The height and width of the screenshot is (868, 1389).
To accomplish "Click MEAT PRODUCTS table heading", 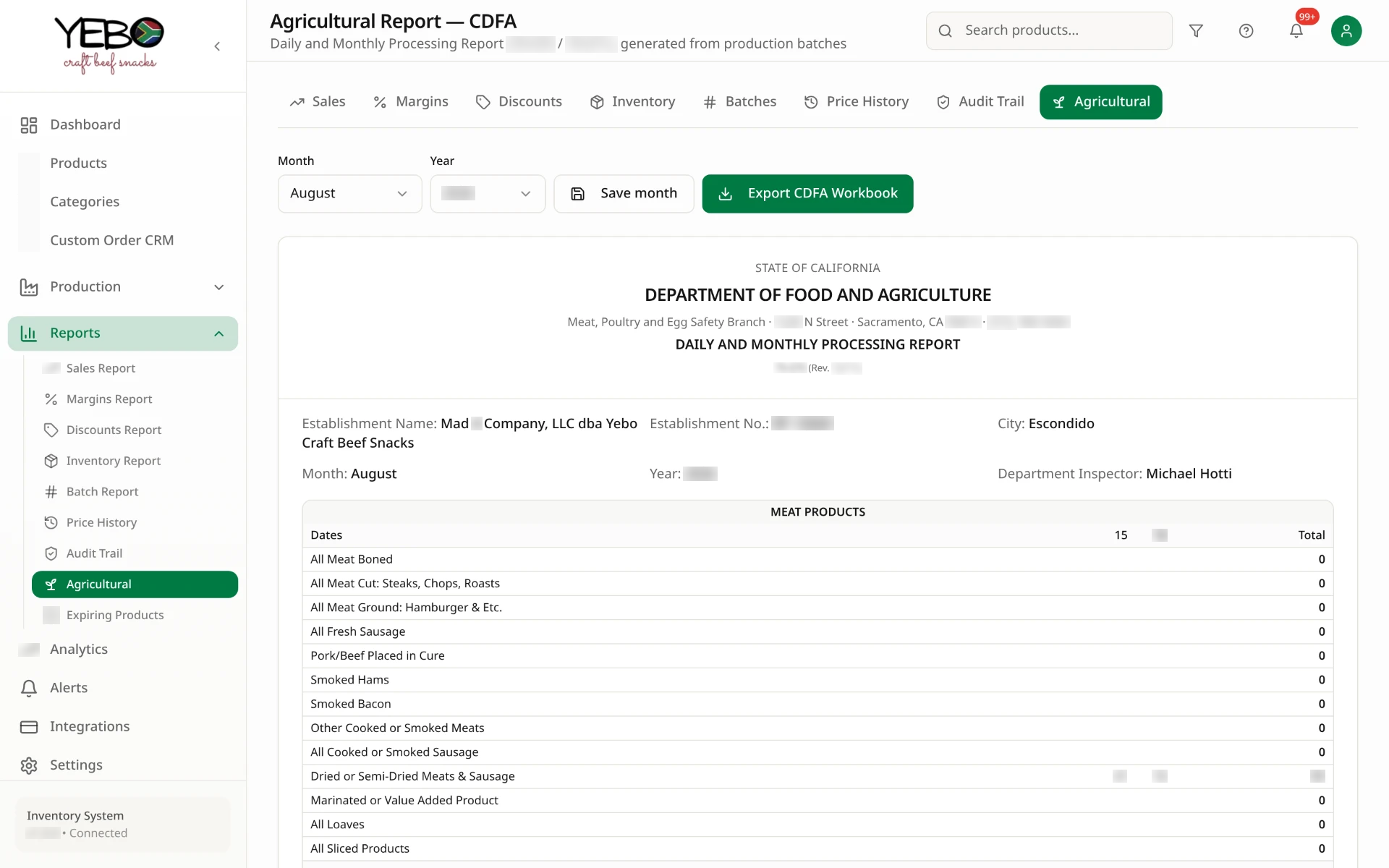I will [817, 512].
